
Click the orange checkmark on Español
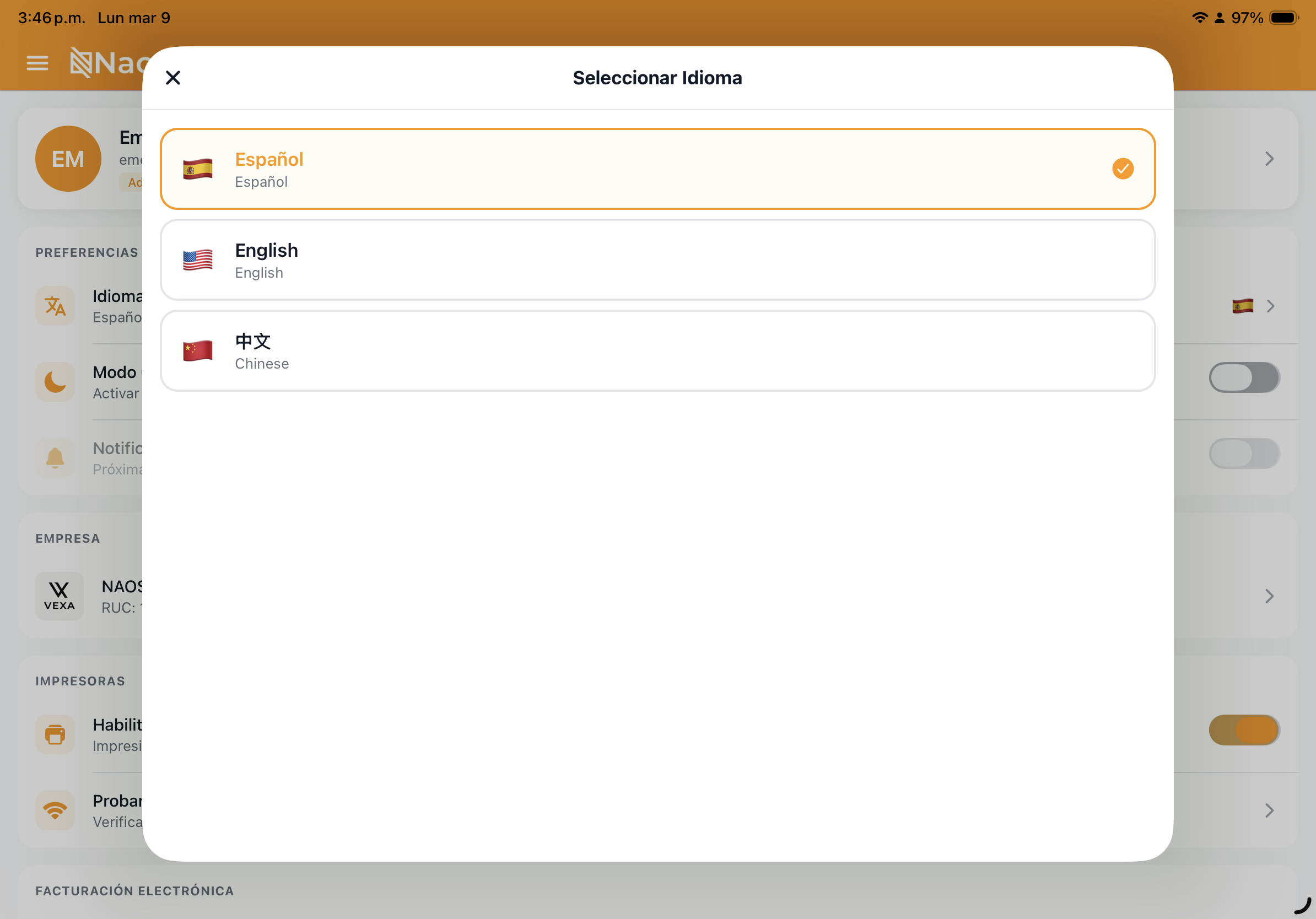1122,169
